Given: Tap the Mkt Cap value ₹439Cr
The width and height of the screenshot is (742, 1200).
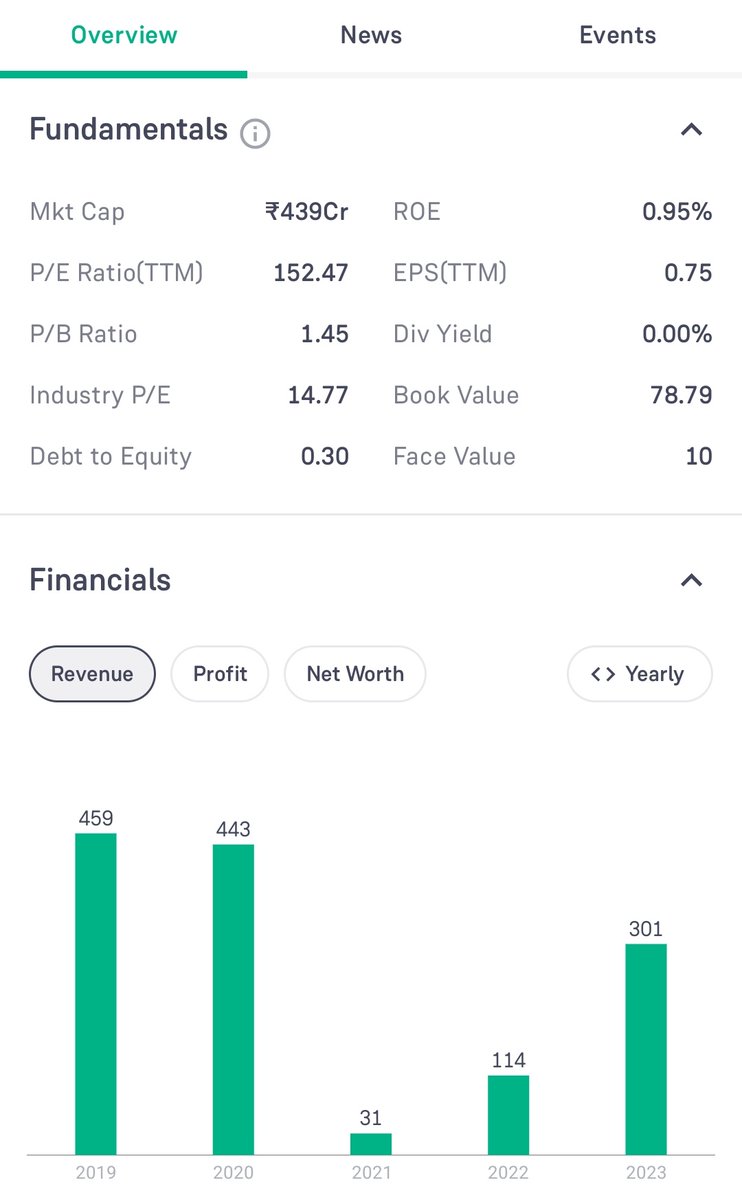Looking at the screenshot, I should pyautogui.click(x=307, y=212).
